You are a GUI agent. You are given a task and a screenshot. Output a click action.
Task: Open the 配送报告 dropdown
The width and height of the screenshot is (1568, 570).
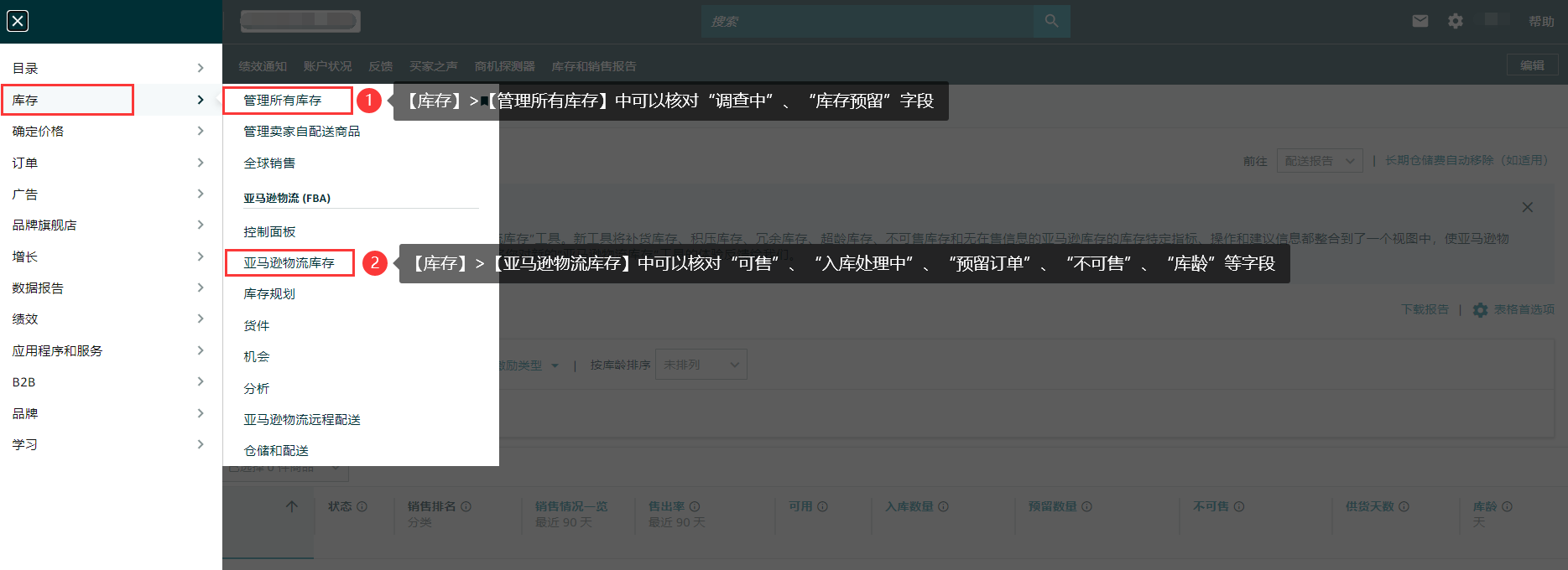coord(1319,161)
